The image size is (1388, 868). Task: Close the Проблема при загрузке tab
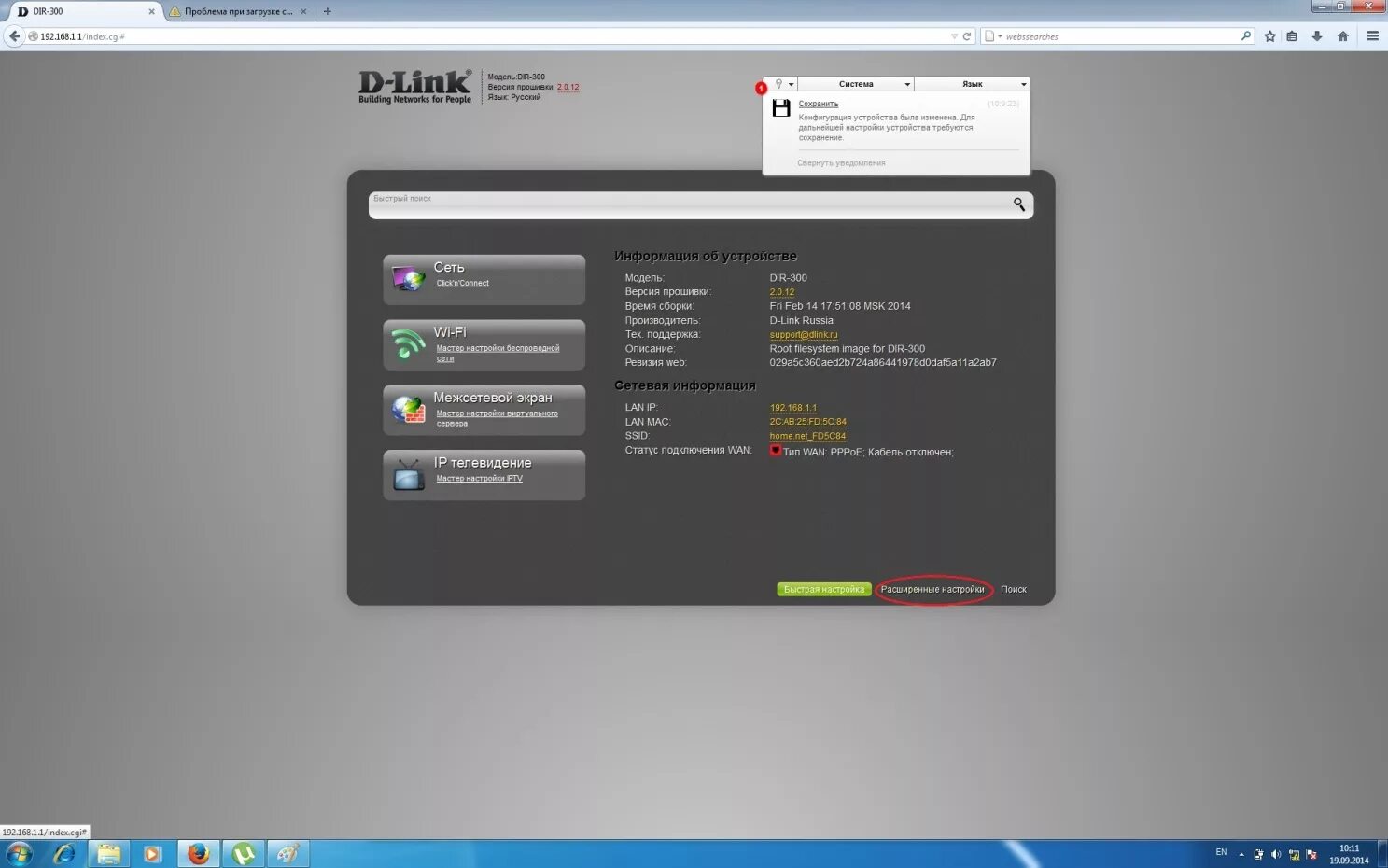coord(303,11)
